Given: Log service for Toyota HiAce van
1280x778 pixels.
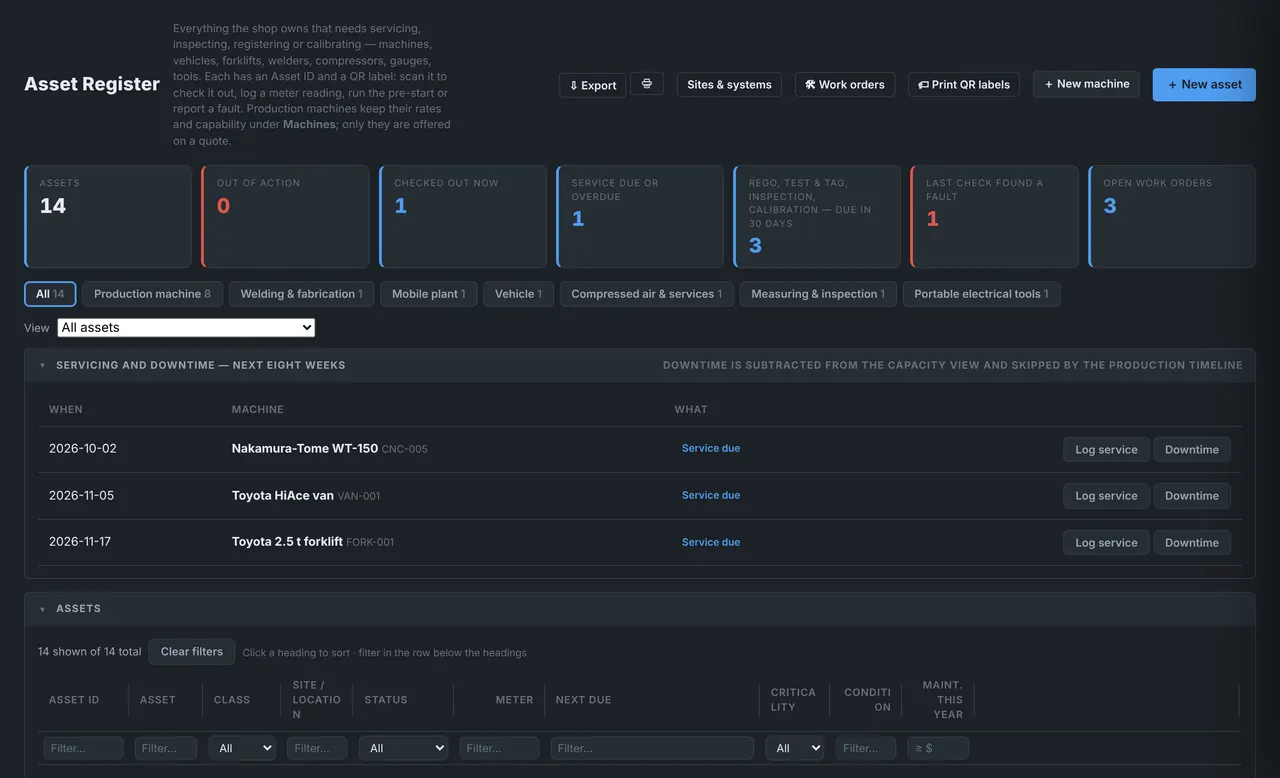Looking at the screenshot, I should pyautogui.click(x=1106, y=496).
